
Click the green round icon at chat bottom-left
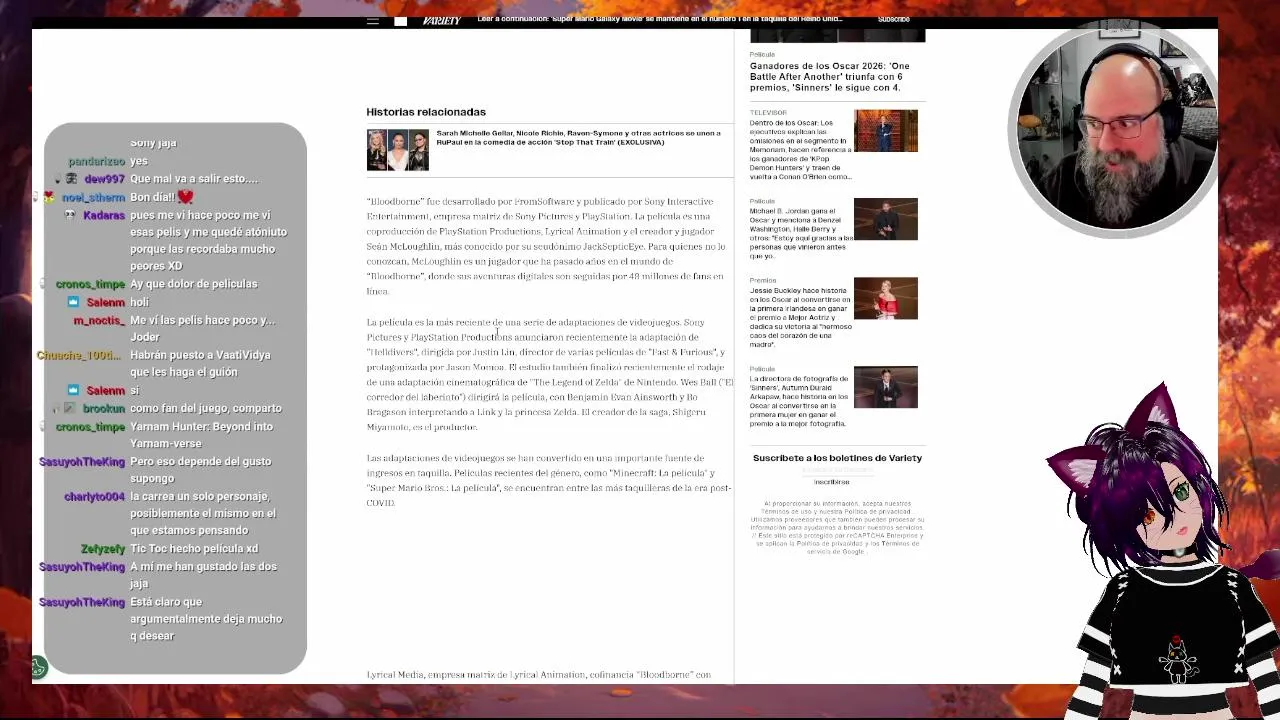pyautogui.click(x=37, y=667)
